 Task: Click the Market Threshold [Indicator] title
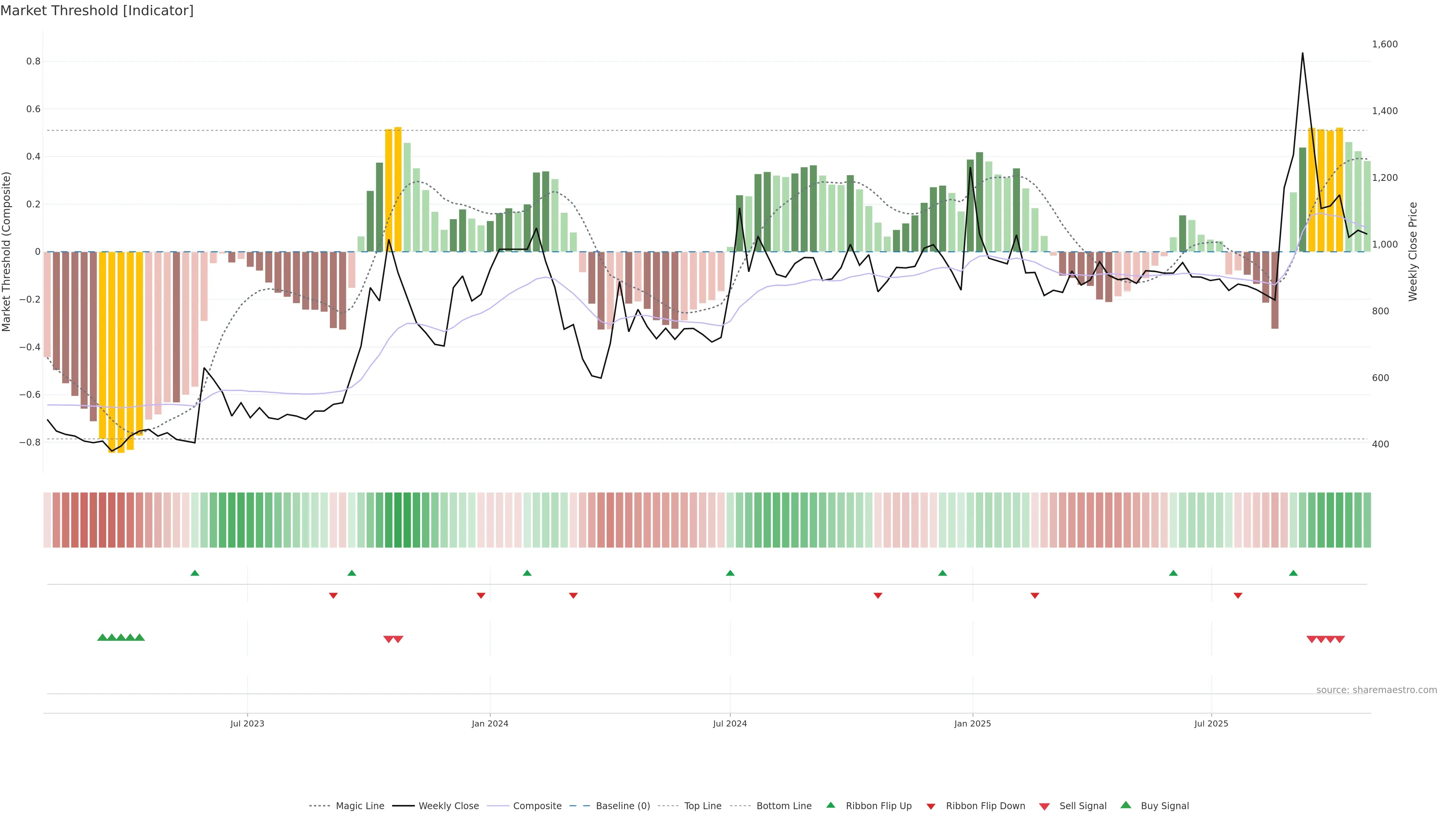click(x=97, y=11)
